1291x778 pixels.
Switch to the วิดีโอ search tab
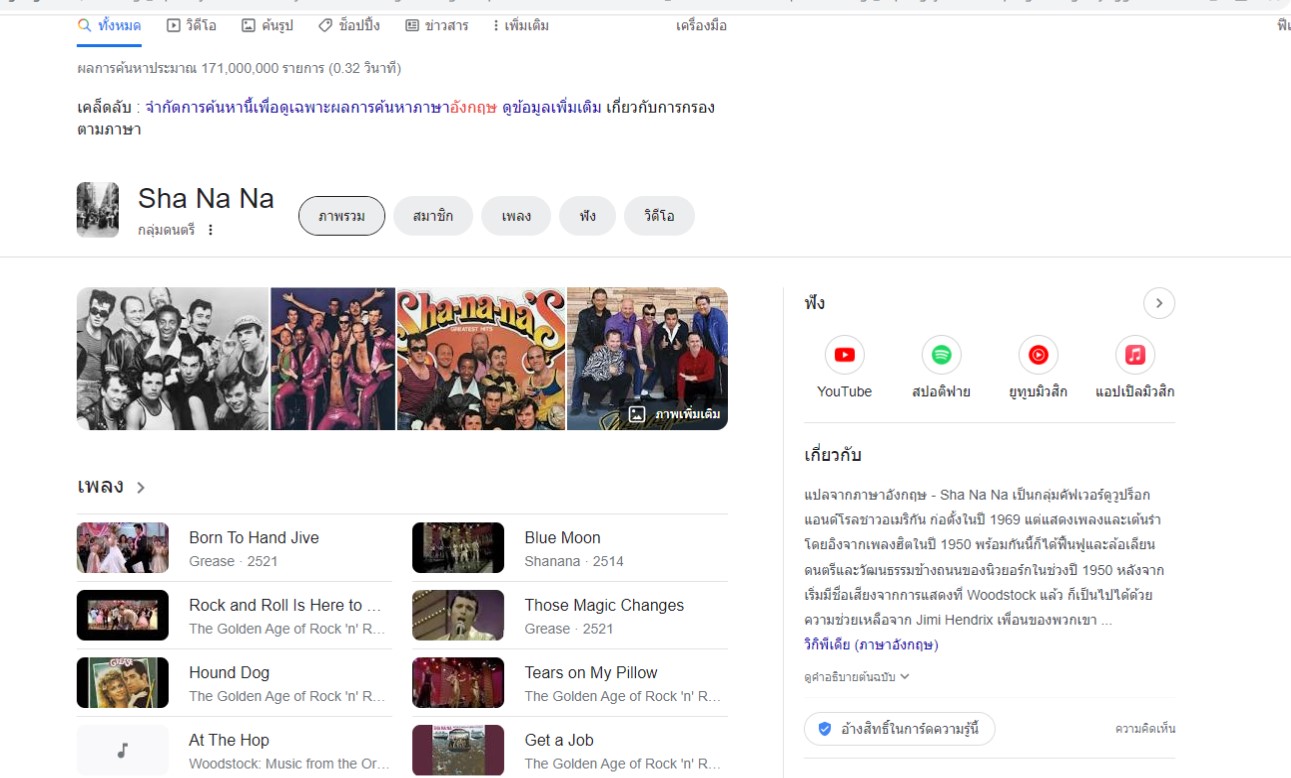191,26
